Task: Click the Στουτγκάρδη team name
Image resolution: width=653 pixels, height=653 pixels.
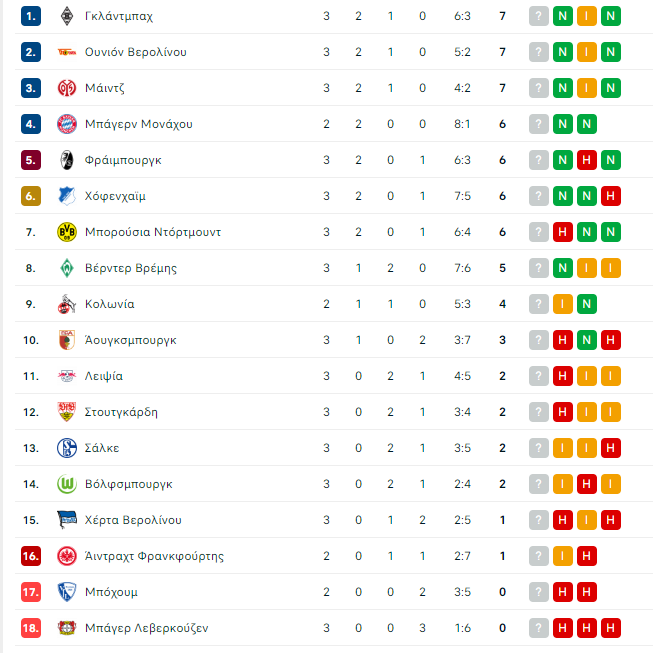Action: 121,412
